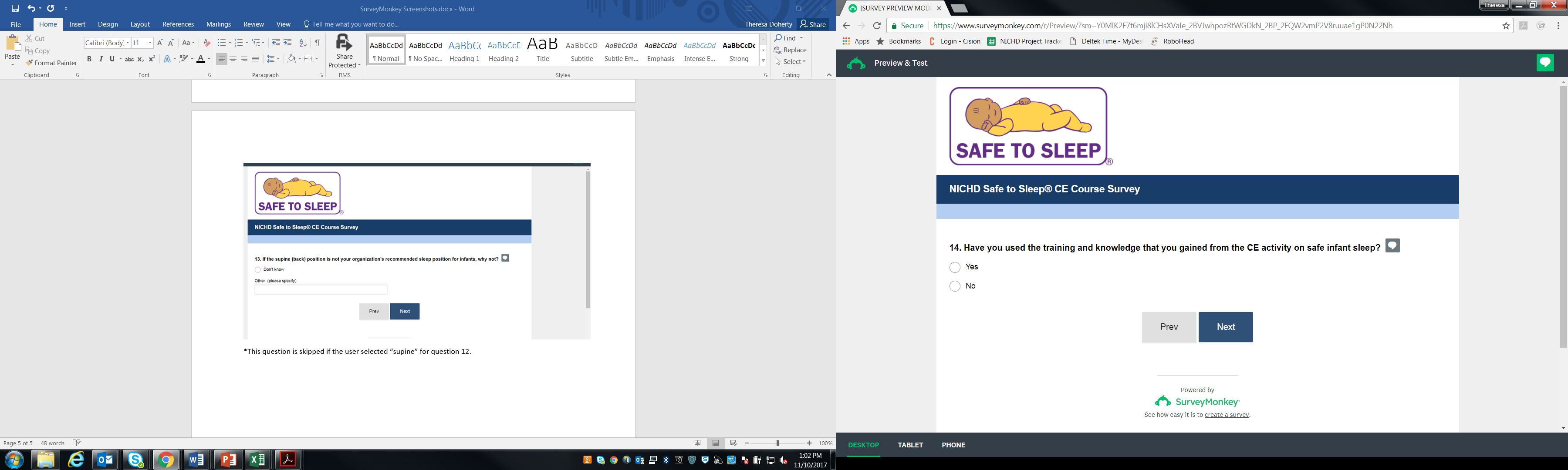
Task: Open Excel from the Windows taskbar
Action: point(258,460)
